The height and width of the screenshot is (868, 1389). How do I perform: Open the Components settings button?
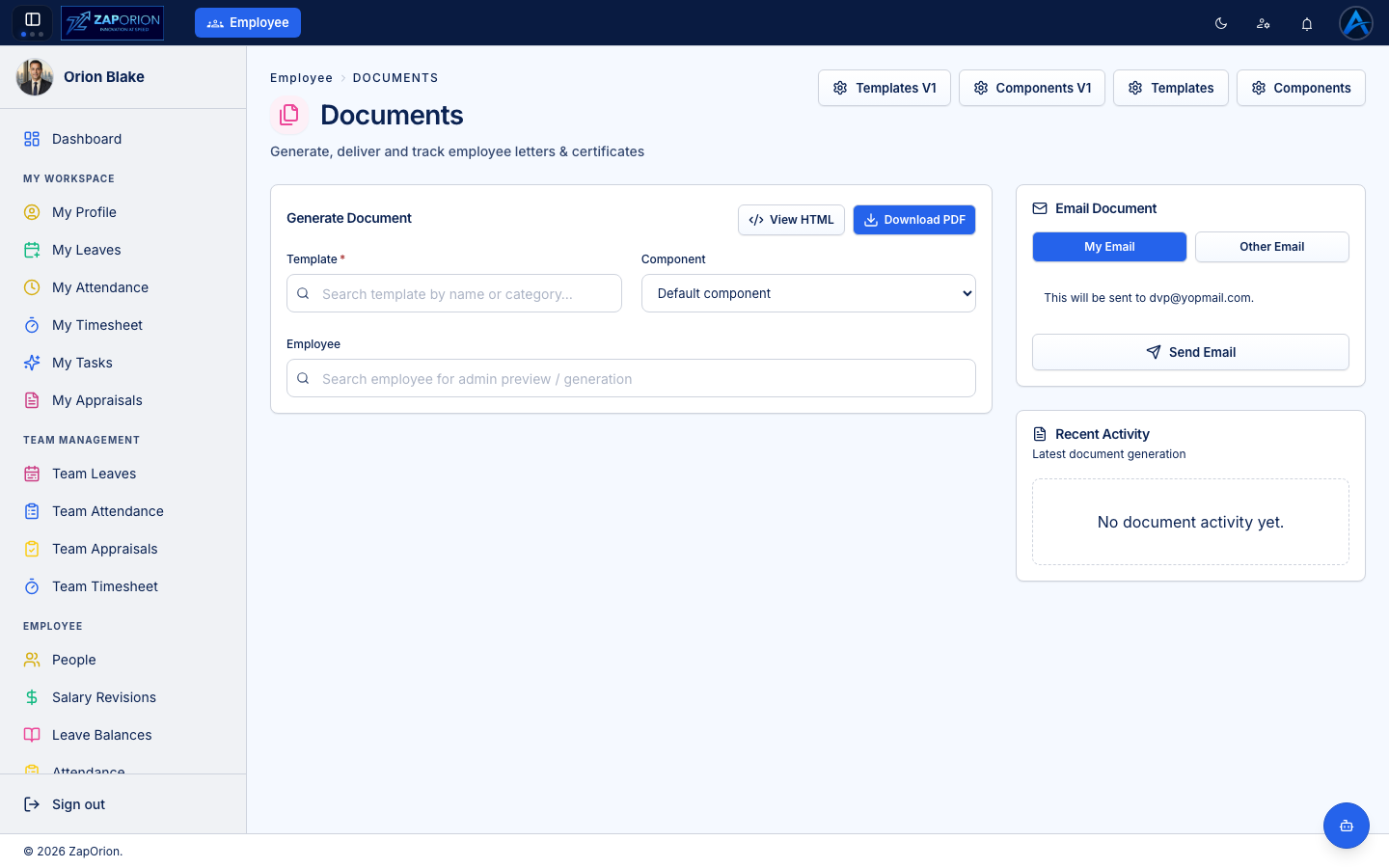coord(1301,88)
